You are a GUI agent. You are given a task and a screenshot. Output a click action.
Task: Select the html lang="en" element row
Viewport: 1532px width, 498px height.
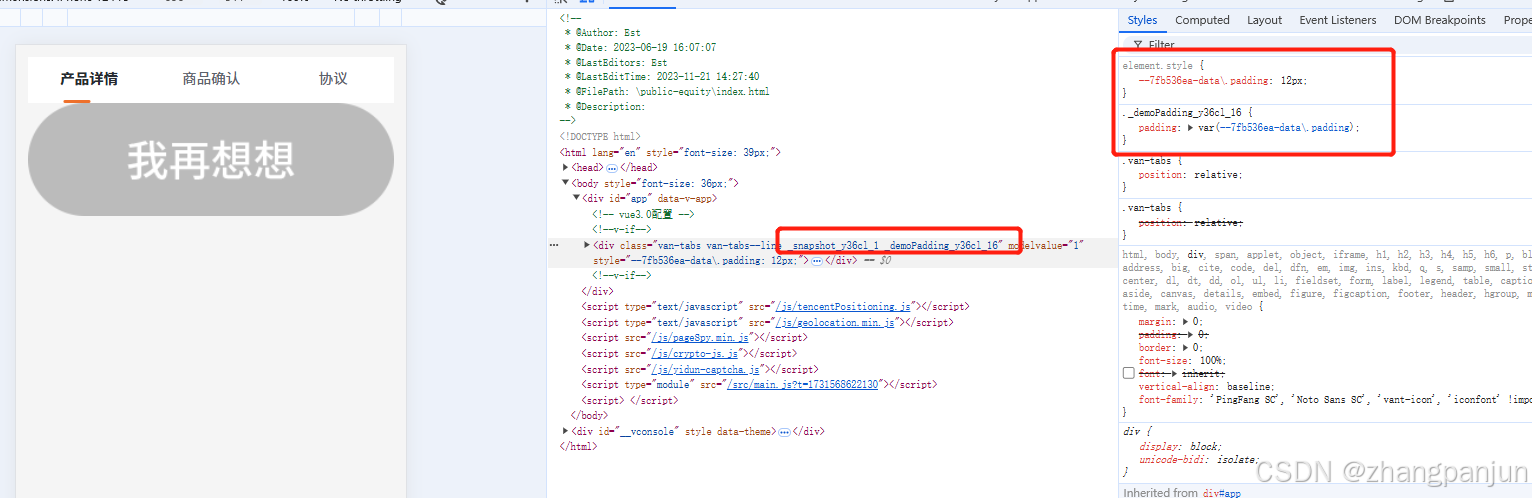pos(670,152)
